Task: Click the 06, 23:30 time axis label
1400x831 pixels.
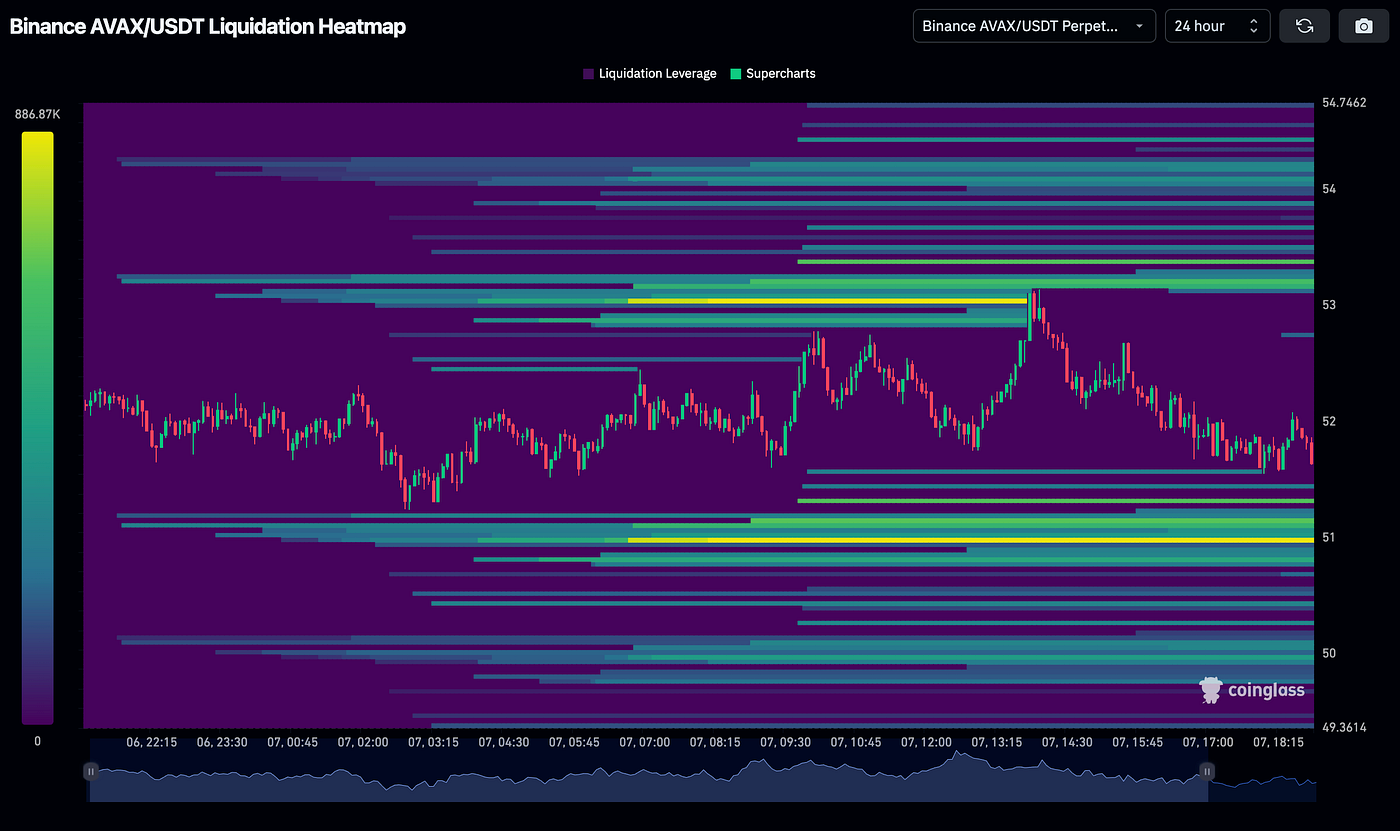Action: 222,743
